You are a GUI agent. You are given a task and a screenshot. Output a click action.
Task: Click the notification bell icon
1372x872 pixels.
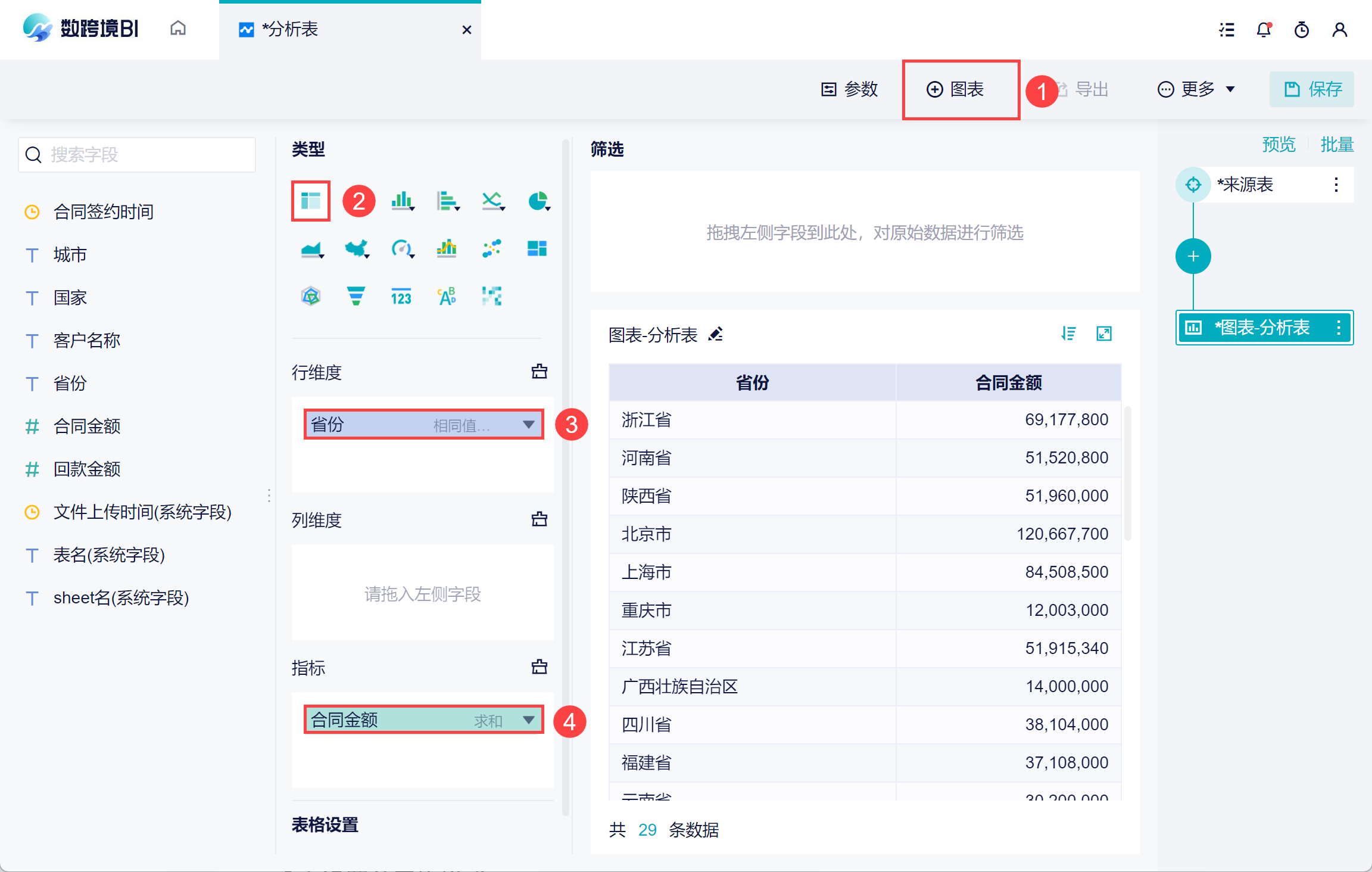(x=1263, y=29)
